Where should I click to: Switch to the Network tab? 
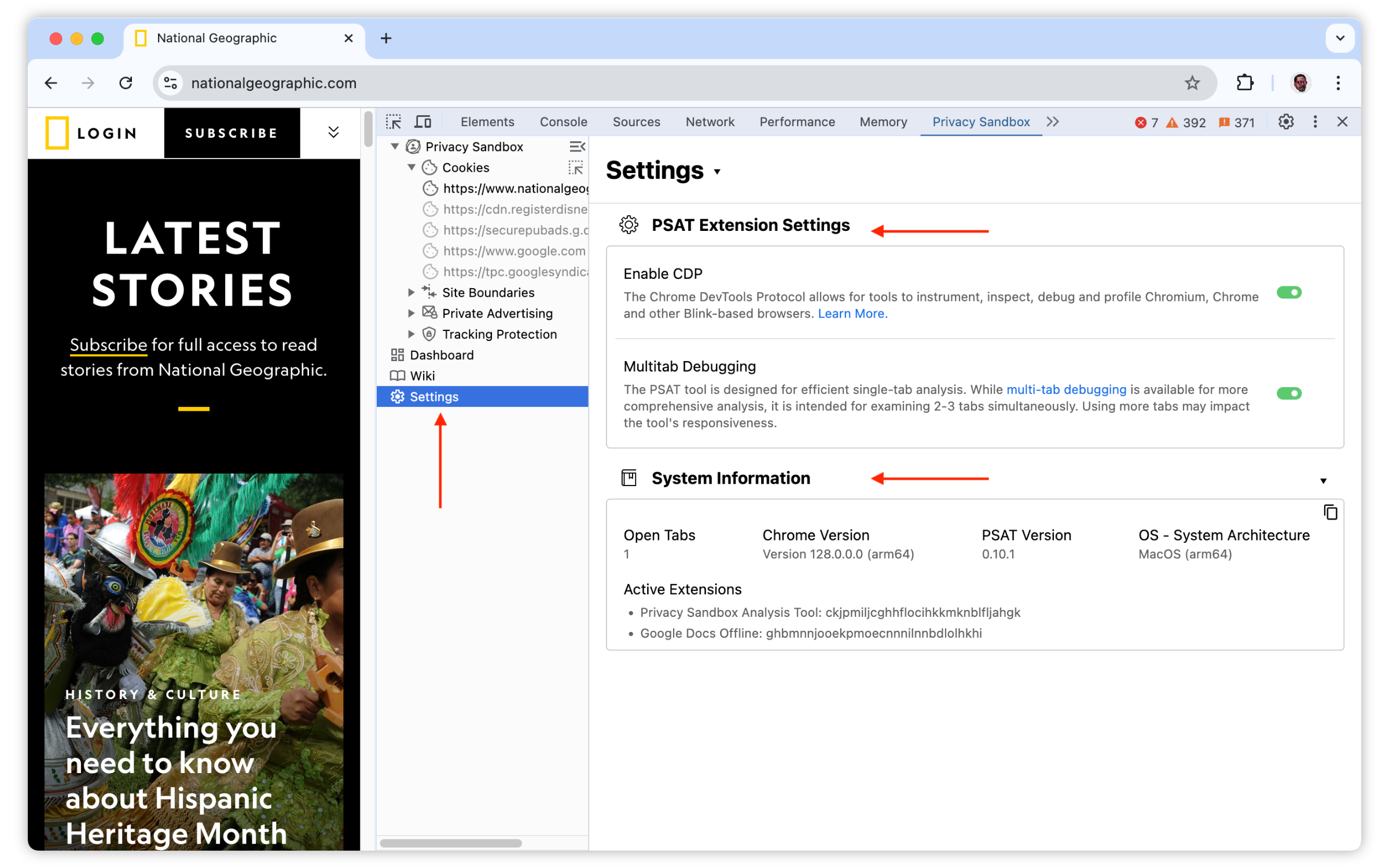[710, 122]
